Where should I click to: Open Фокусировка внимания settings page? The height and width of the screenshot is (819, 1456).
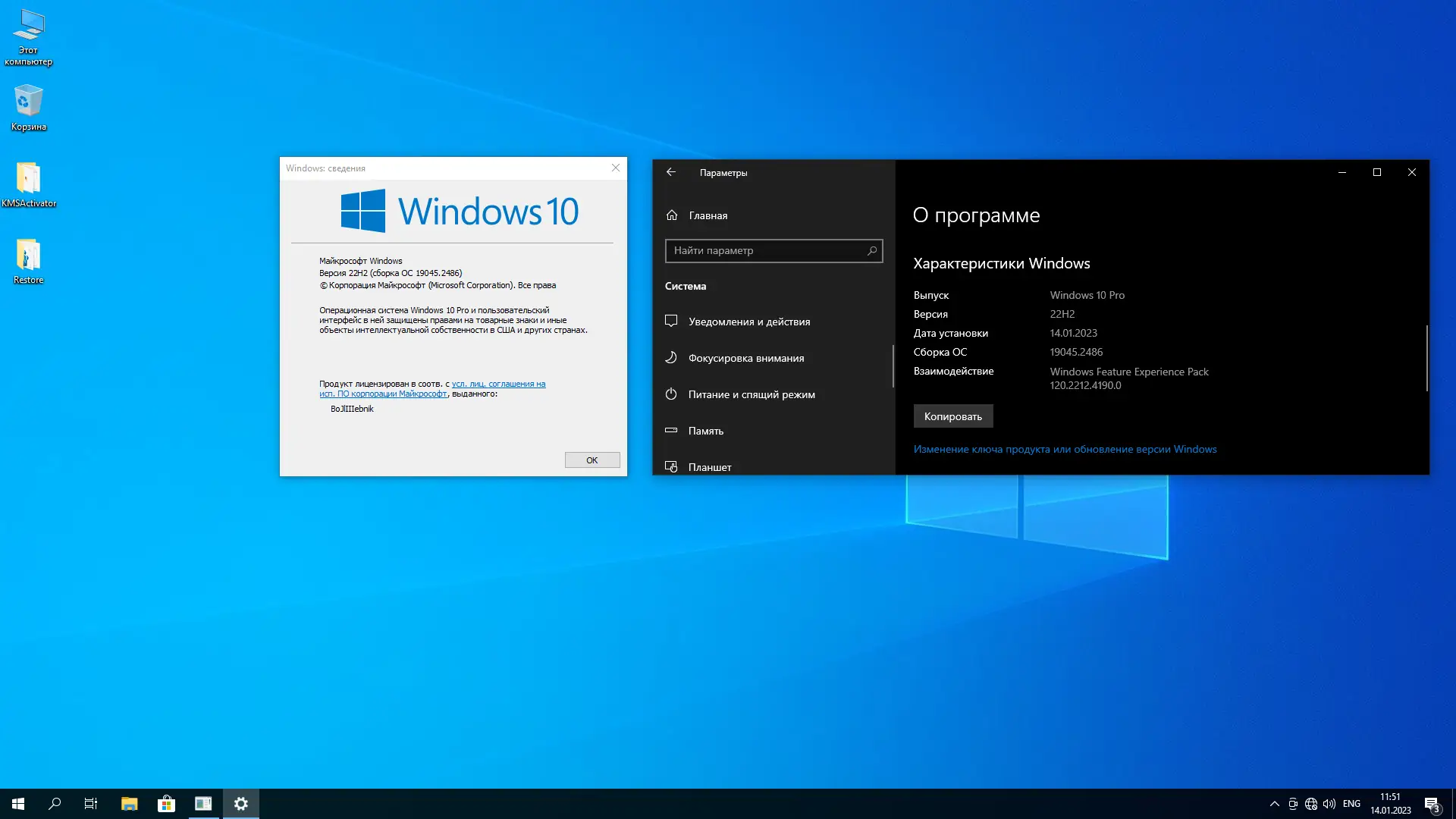point(745,358)
